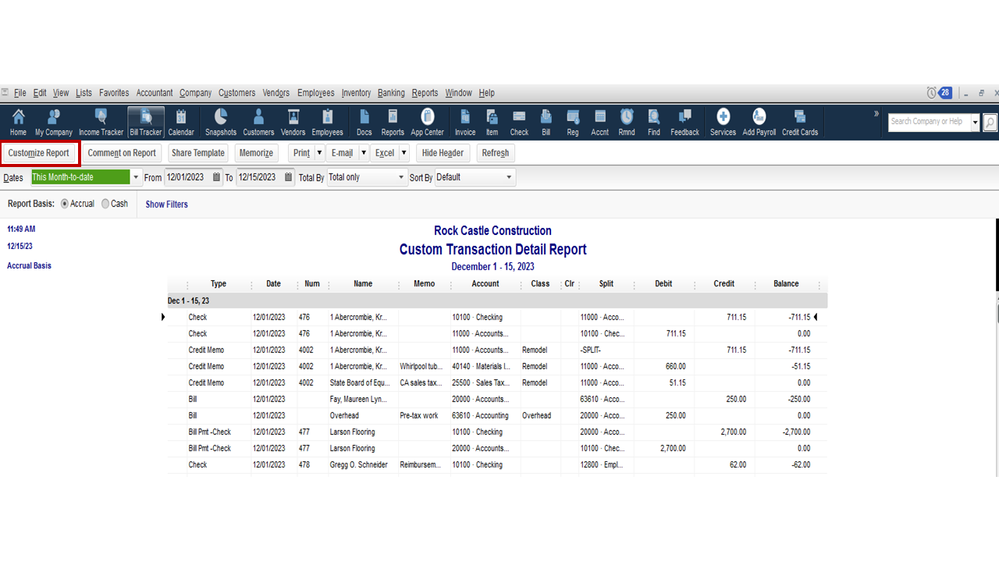
Task: Open the File menu
Action: (20, 93)
